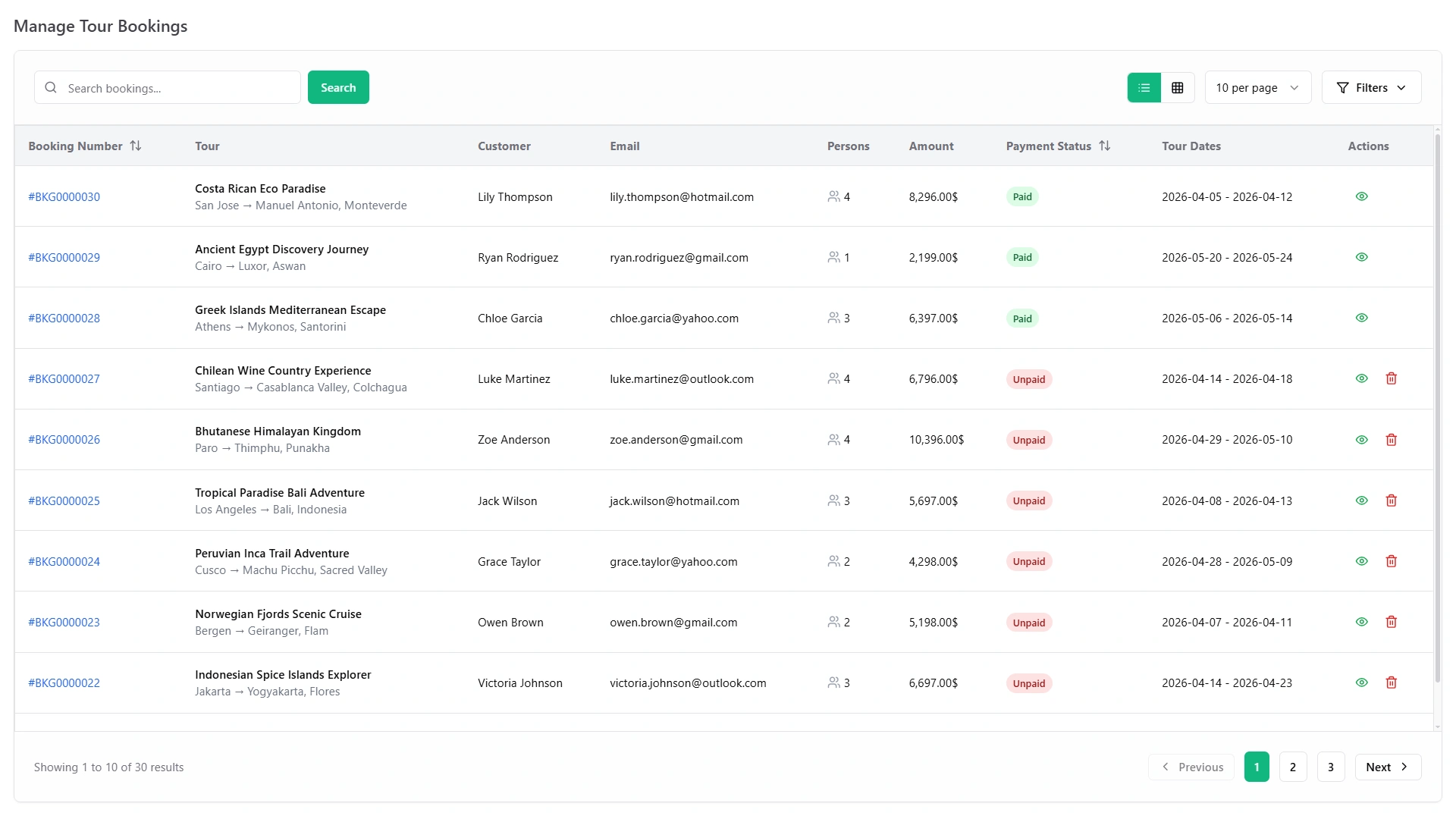Viewport: 1456px width, 819px height.
Task: Open the 10 per page dropdown
Action: coord(1257,87)
